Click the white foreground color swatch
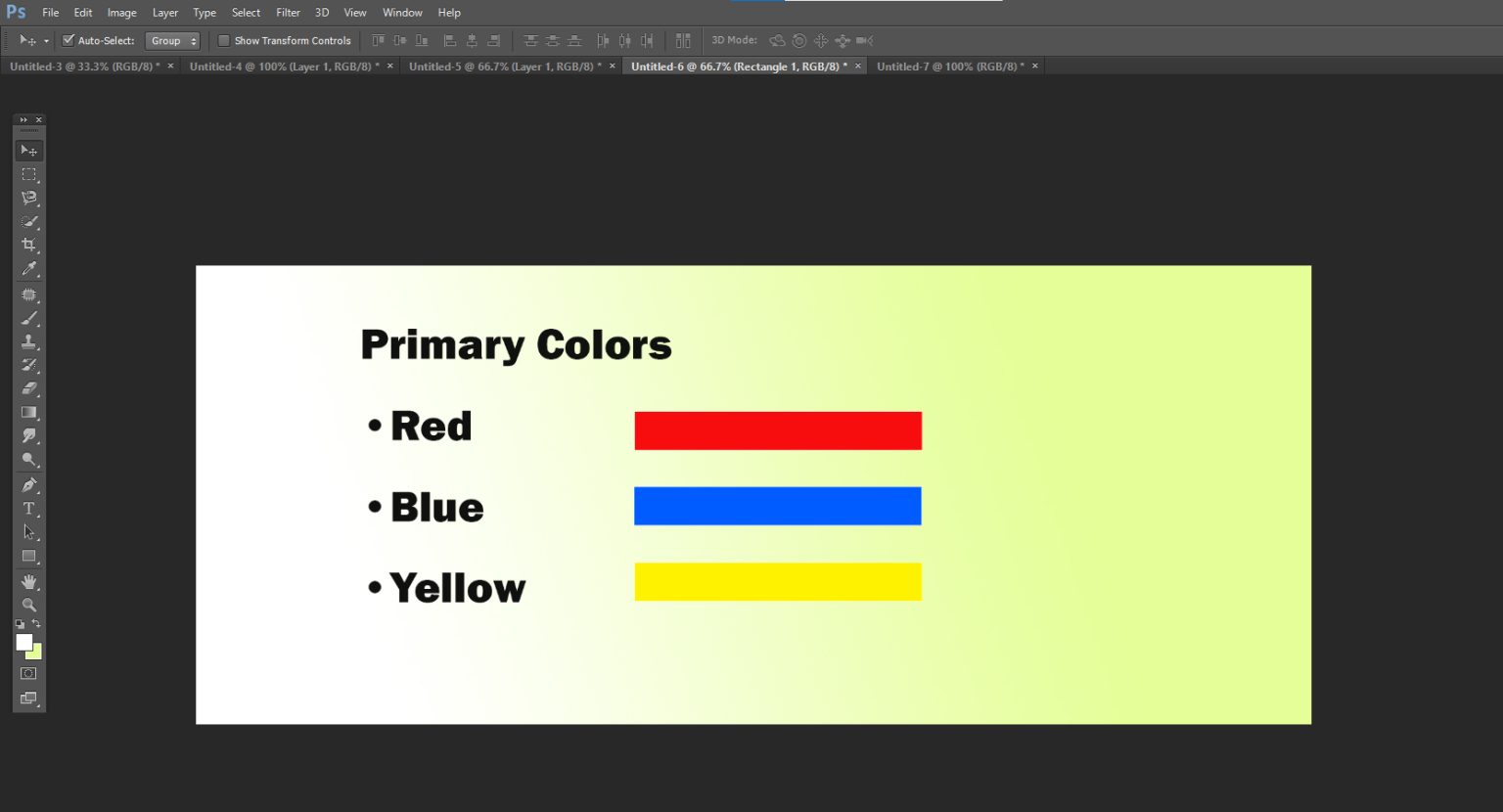1503x812 pixels. pyautogui.click(x=23, y=642)
